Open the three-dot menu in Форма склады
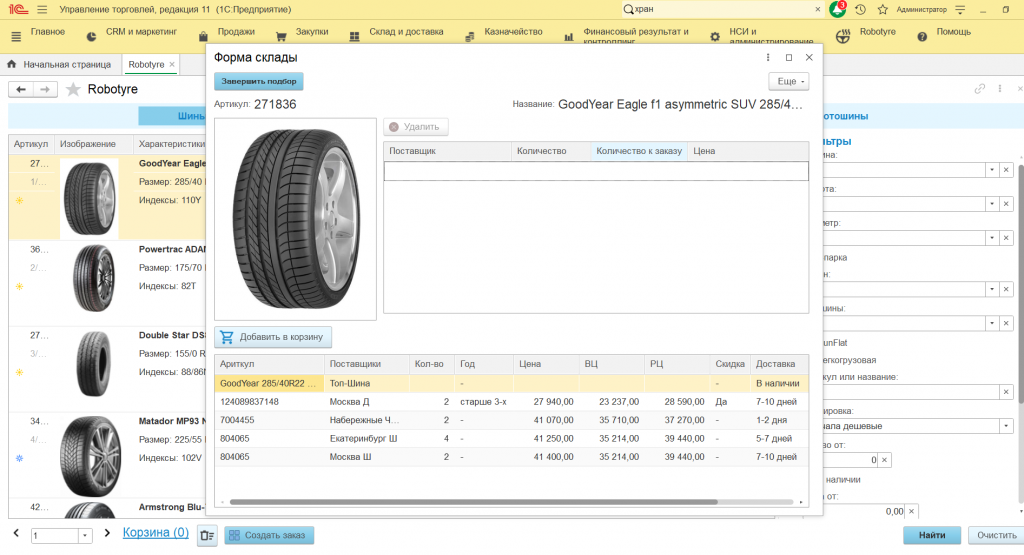The width and height of the screenshot is (1024, 555). (768, 57)
